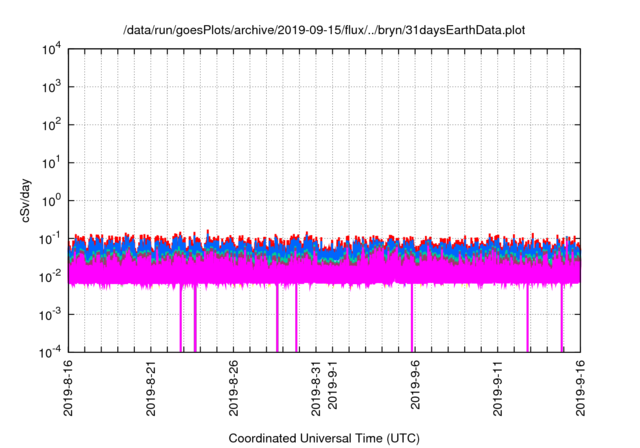Viewport: 640px width, 448px height.
Task: Click the 2019-9-11 date label
Action: [498, 388]
